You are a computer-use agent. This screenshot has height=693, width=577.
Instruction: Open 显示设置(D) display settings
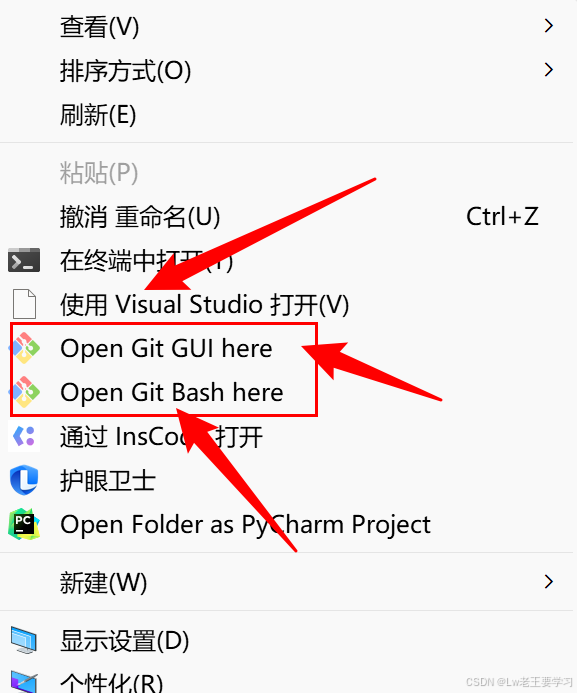tap(287, 640)
